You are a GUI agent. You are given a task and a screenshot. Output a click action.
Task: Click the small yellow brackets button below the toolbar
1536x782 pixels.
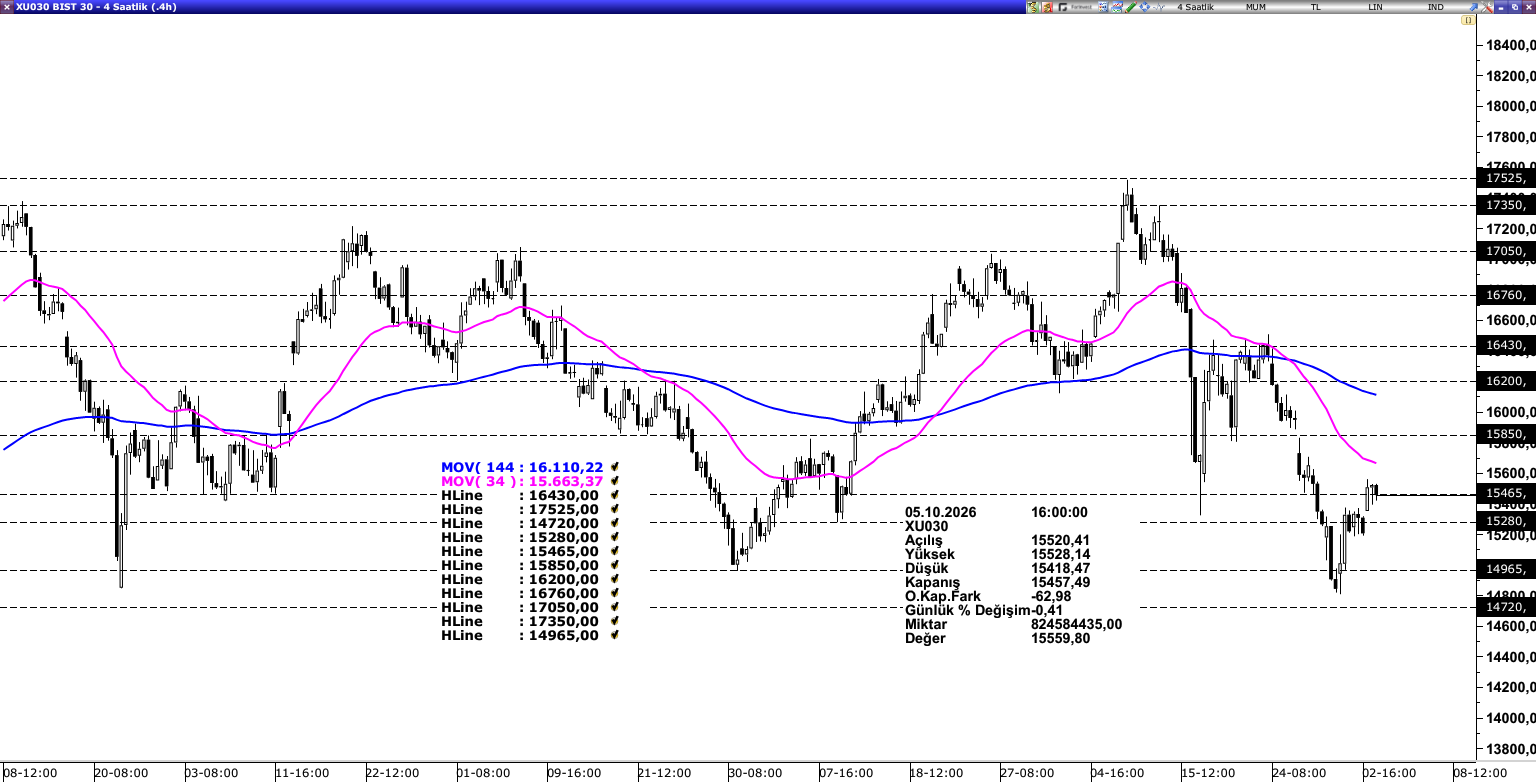pyautogui.click(x=1468, y=20)
